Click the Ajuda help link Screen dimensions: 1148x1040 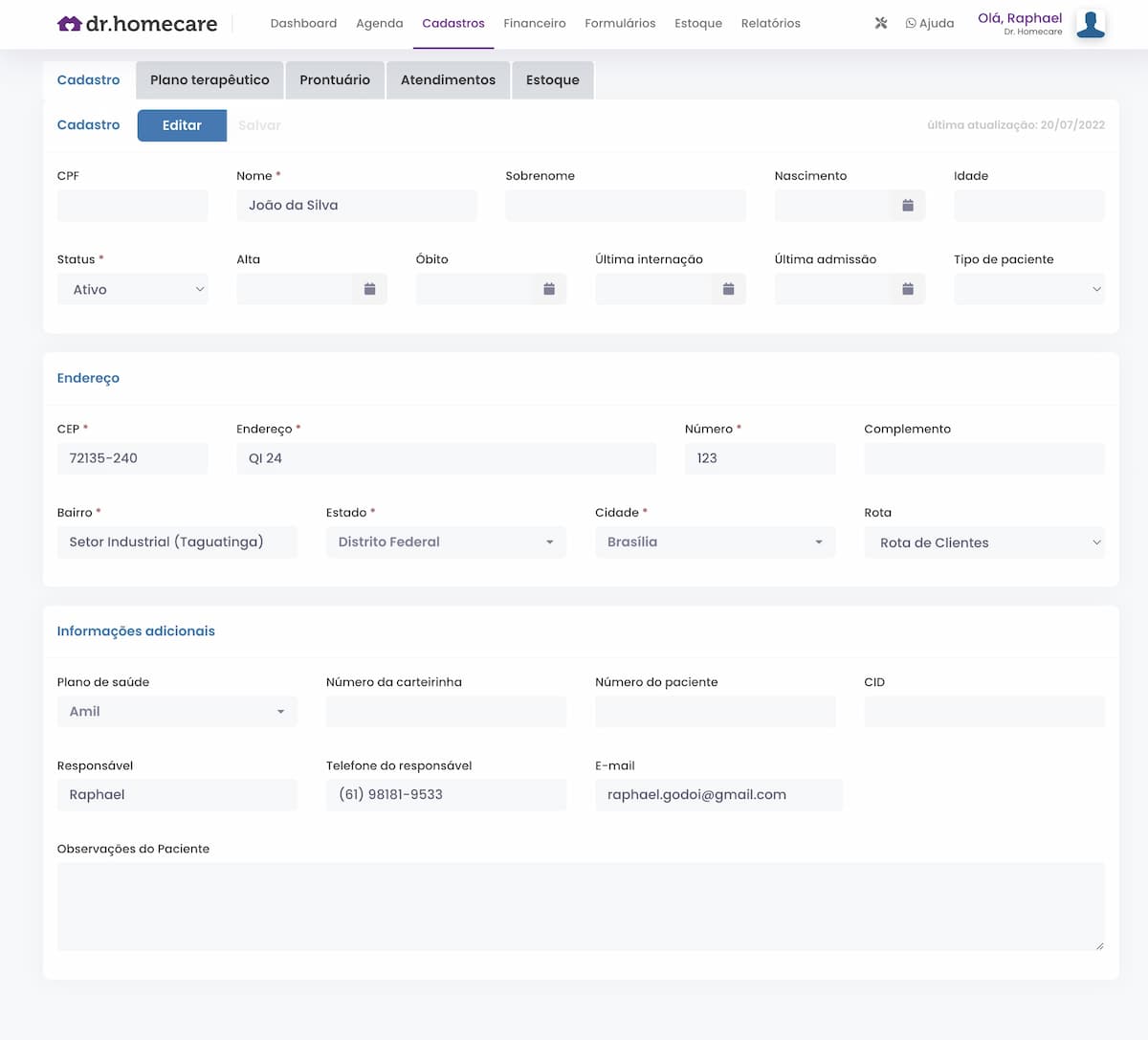[929, 24]
